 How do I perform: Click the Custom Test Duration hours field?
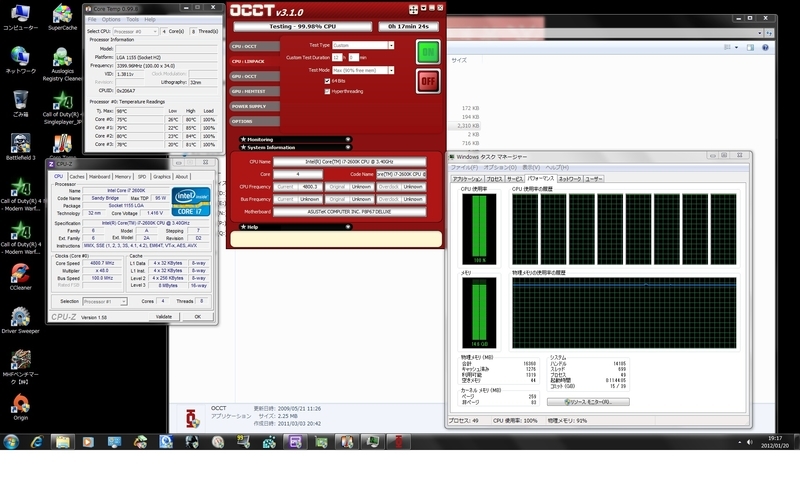coord(337,58)
